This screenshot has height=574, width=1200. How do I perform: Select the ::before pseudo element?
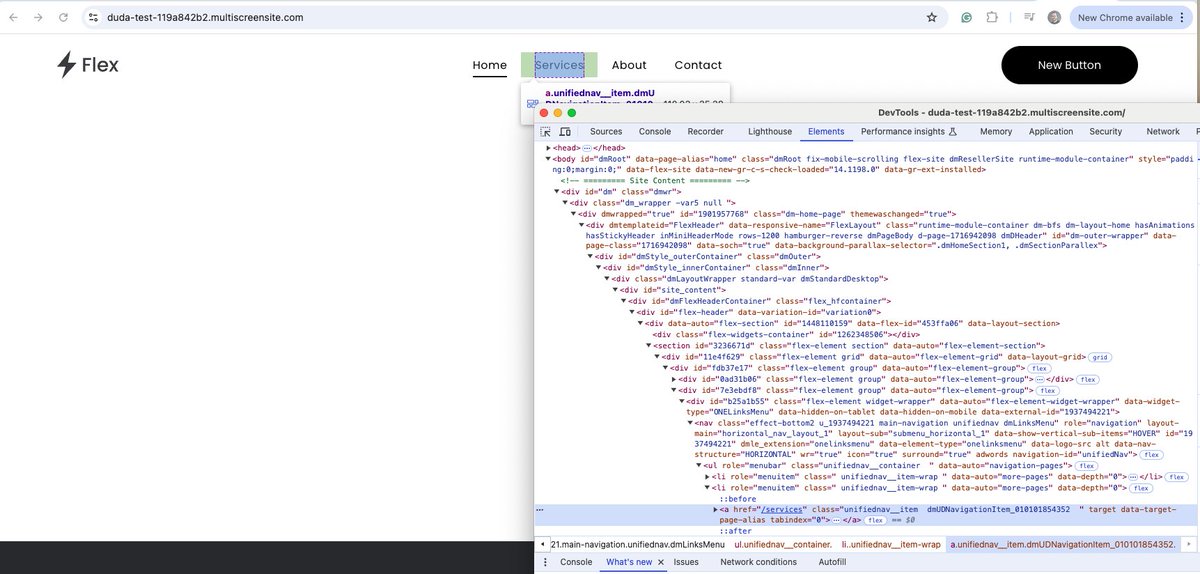coord(738,498)
